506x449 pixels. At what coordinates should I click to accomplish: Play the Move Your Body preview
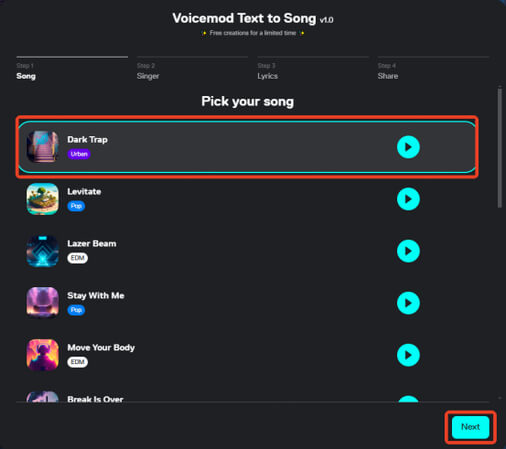coord(408,355)
